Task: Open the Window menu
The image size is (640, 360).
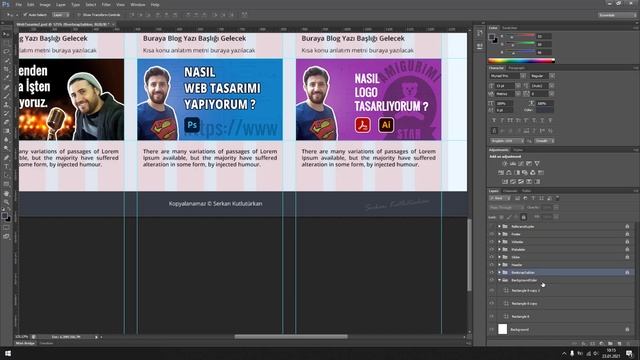Action: 138,4
